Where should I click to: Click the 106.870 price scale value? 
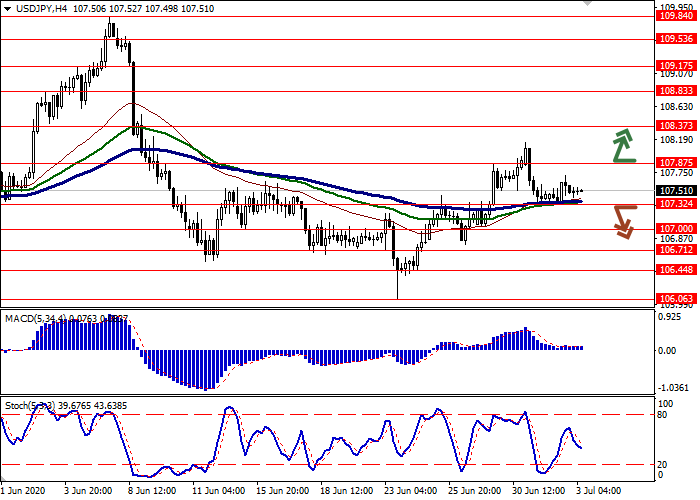pos(676,239)
